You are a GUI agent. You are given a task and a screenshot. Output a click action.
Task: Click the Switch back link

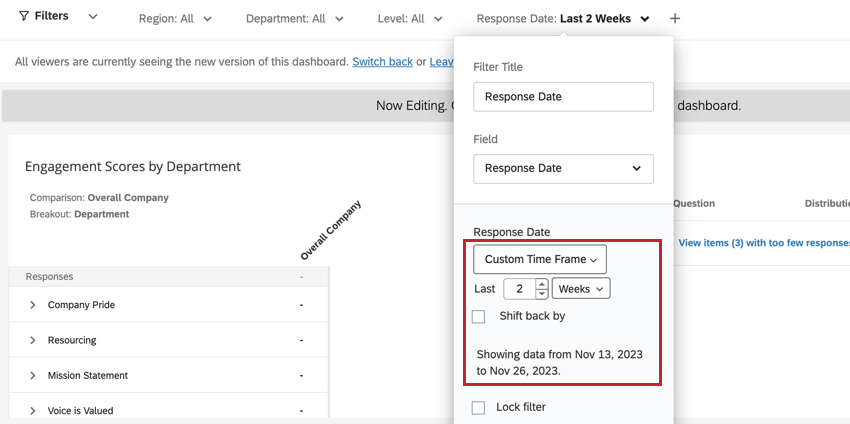[x=382, y=62]
